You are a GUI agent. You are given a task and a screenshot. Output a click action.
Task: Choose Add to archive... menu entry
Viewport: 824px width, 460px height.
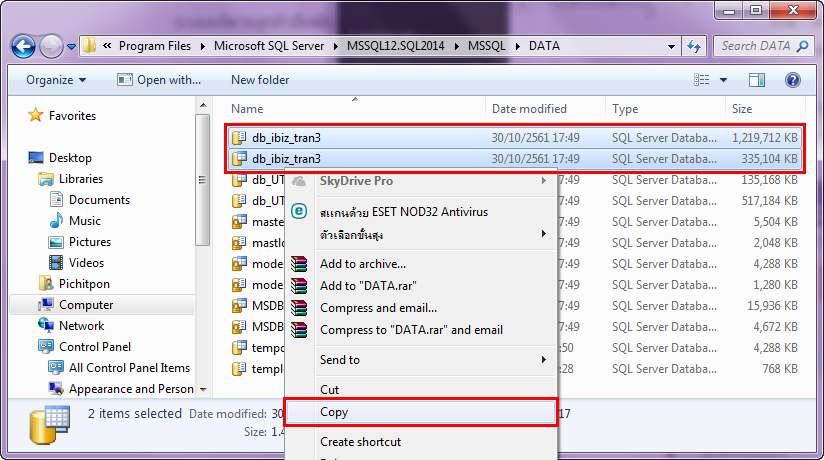pyautogui.click(x=420, y=264)
